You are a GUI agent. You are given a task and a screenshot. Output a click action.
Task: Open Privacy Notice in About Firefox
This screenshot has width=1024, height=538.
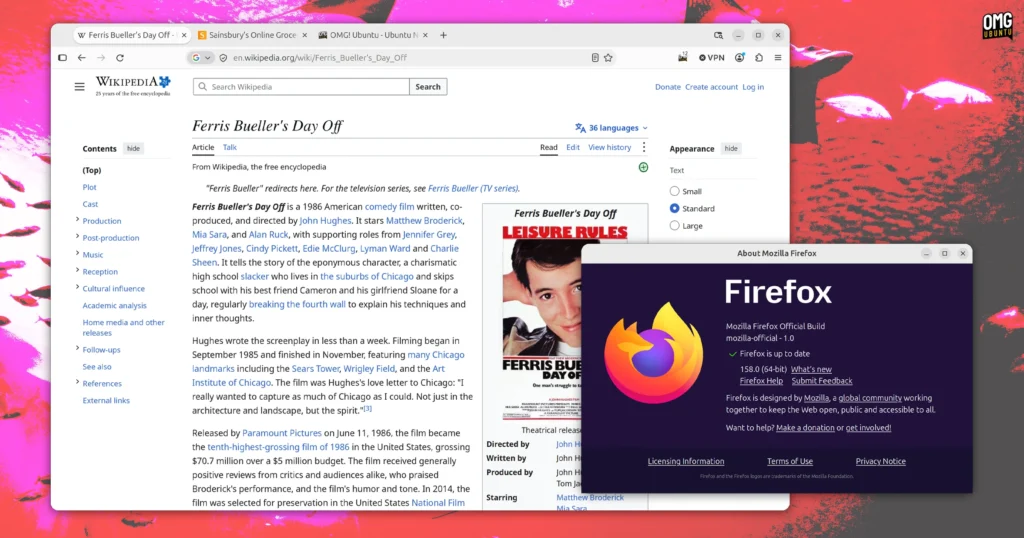tap(880, 462)
